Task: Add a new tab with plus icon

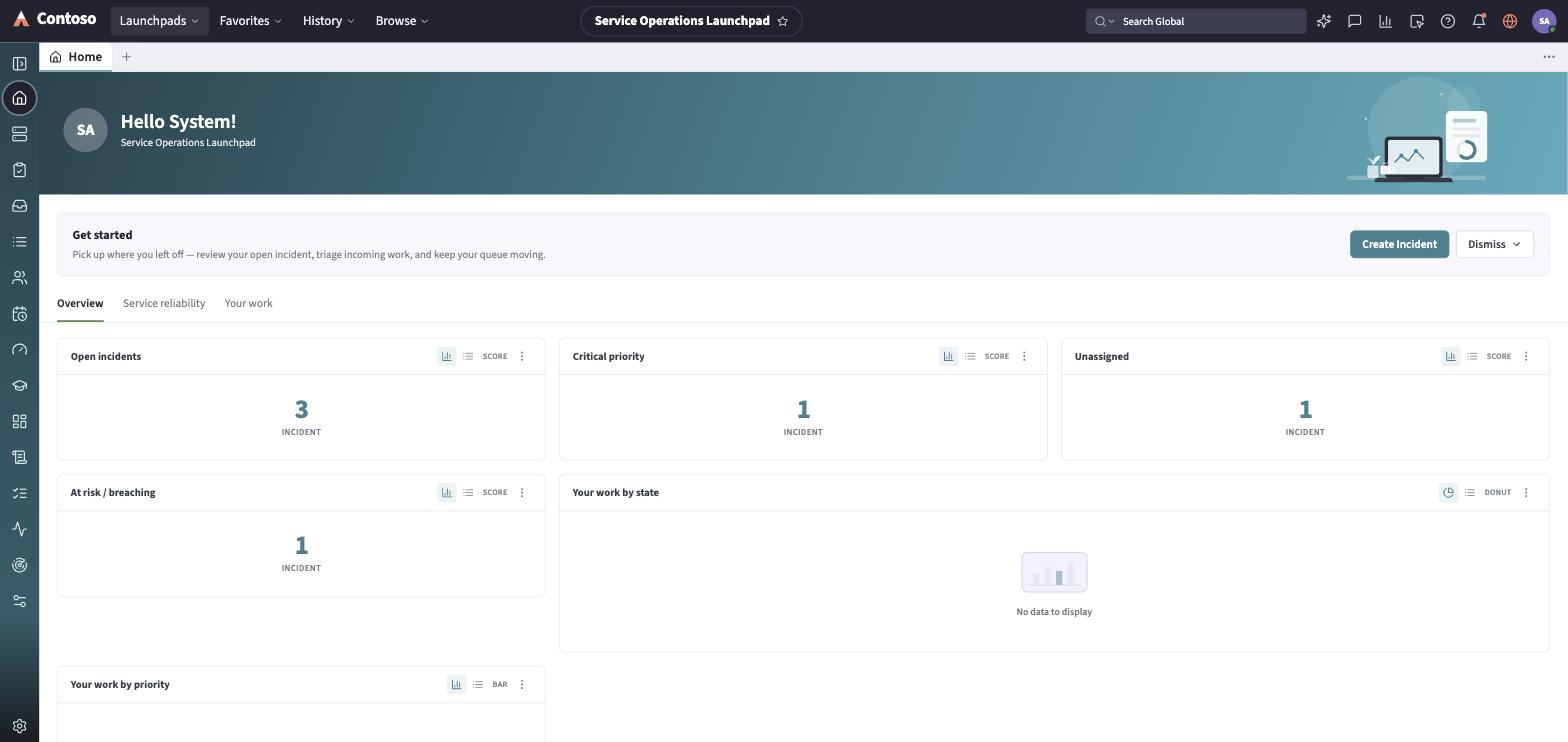Action: click(x=126, y=57)
